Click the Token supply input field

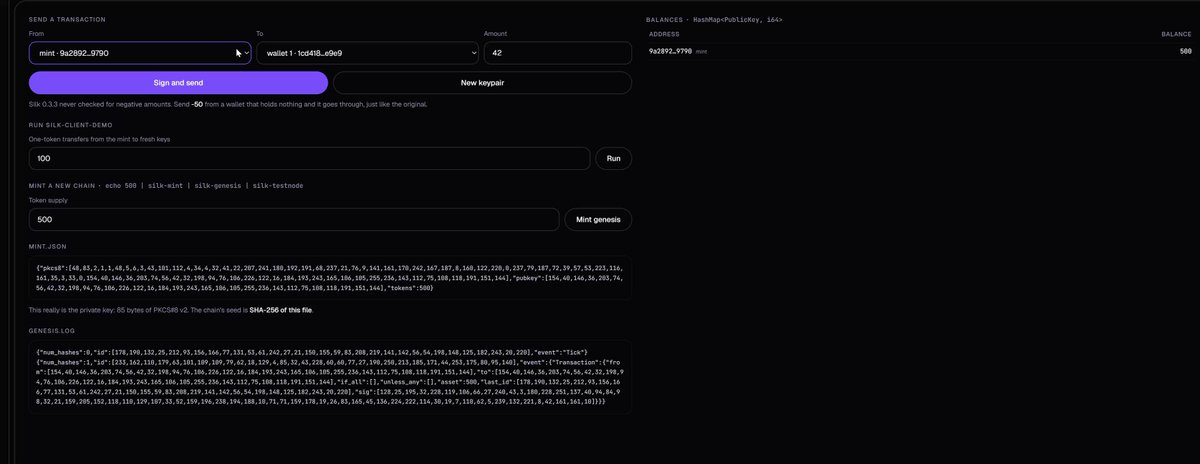coord(294,219)
